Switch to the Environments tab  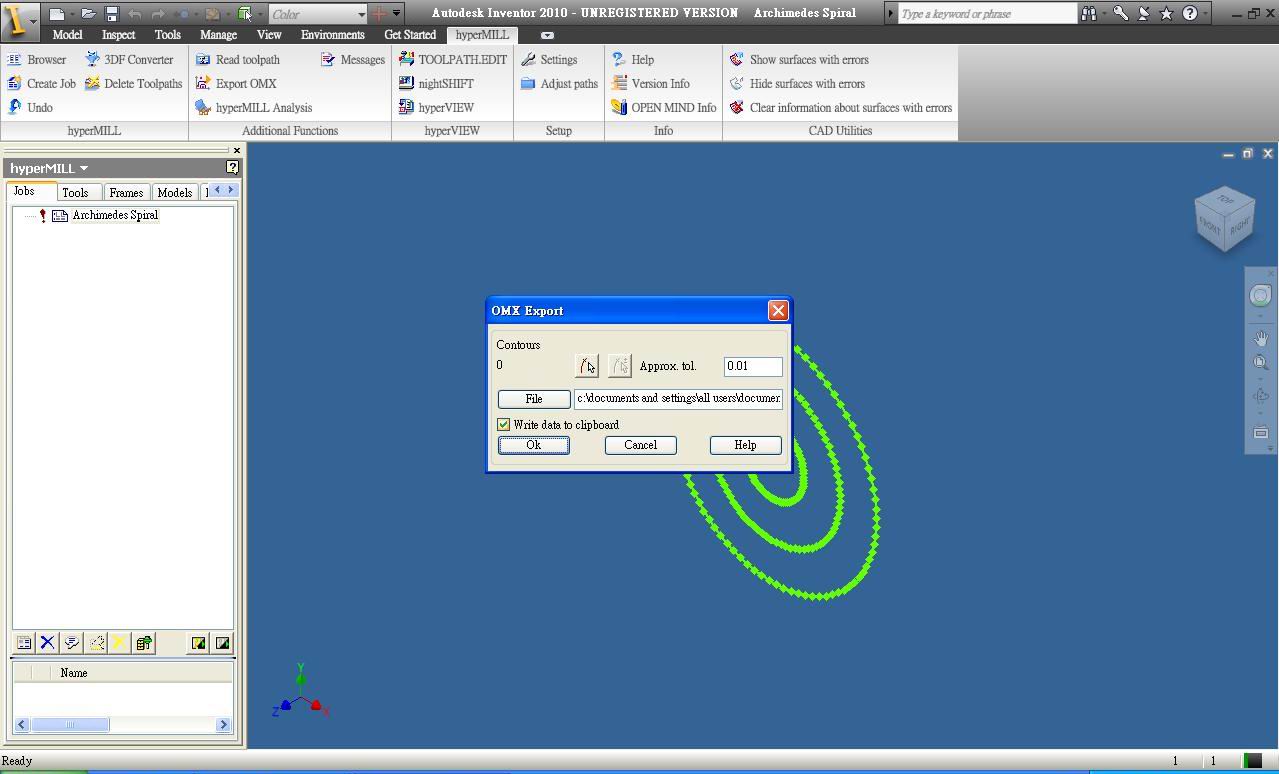[333, 35]
